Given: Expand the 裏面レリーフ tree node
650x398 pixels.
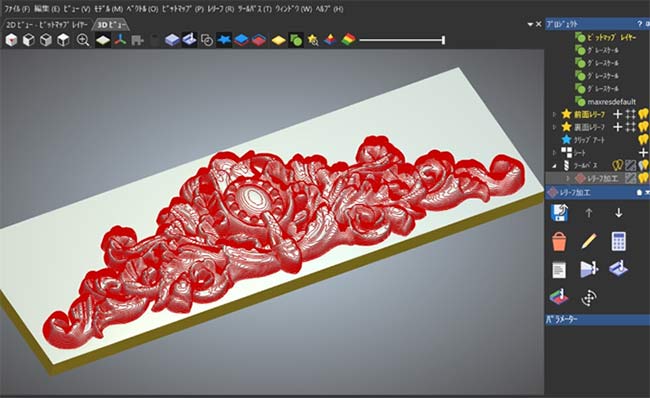Looking at the screenshot, I should (x=554, y=127).
